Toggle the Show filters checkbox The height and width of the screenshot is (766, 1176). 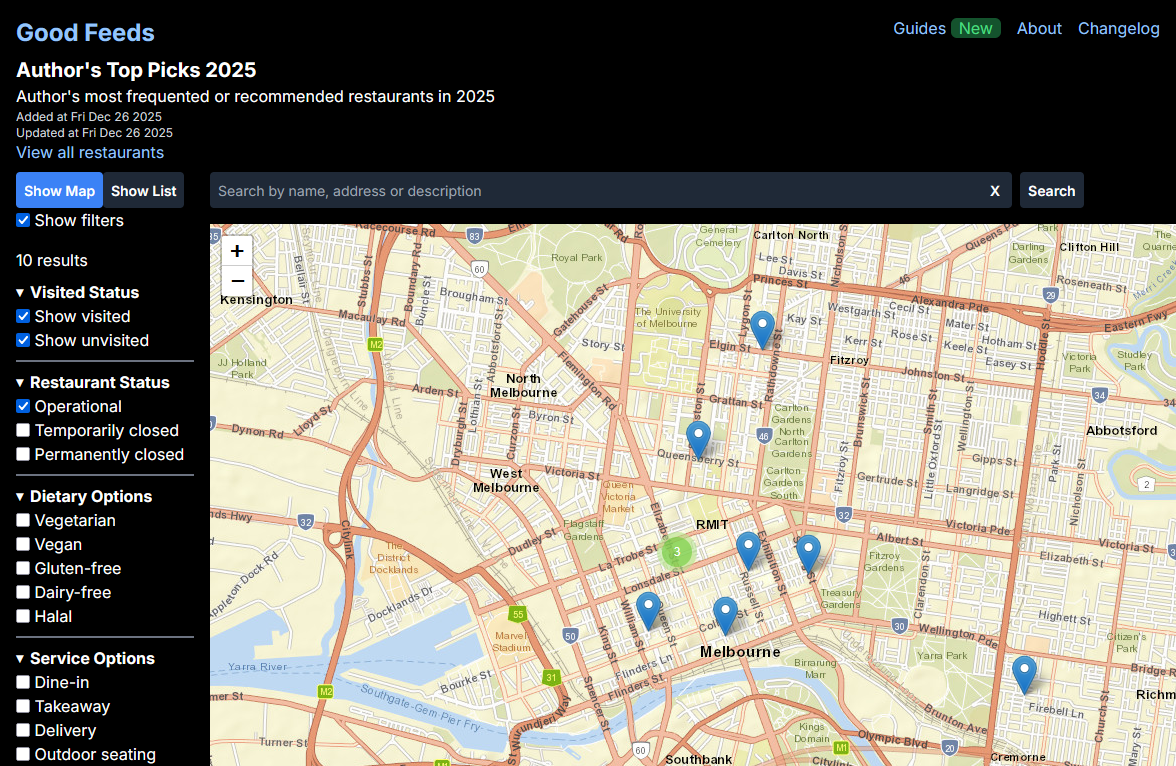coord(22,220)
